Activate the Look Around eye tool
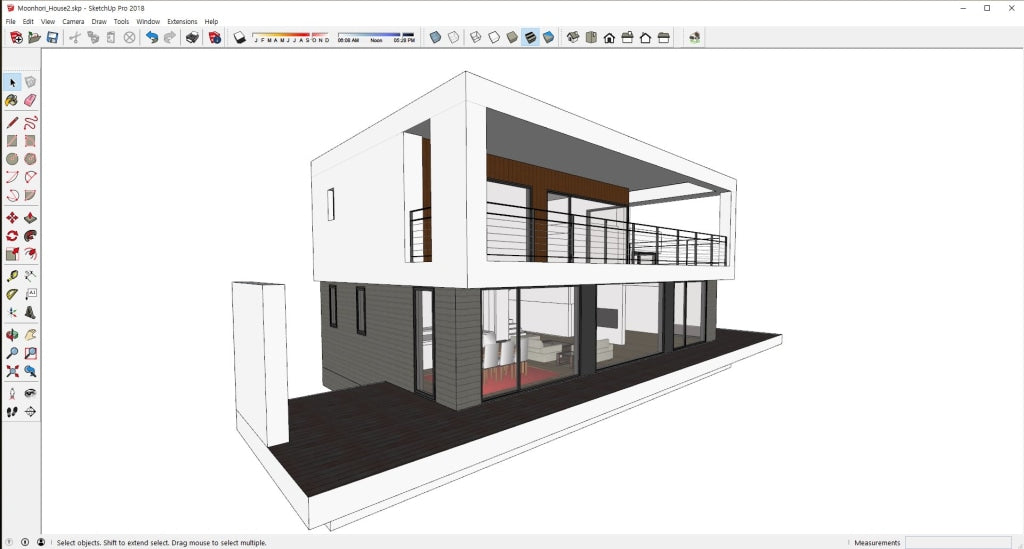1024x549 pixels. coord(30,393)
